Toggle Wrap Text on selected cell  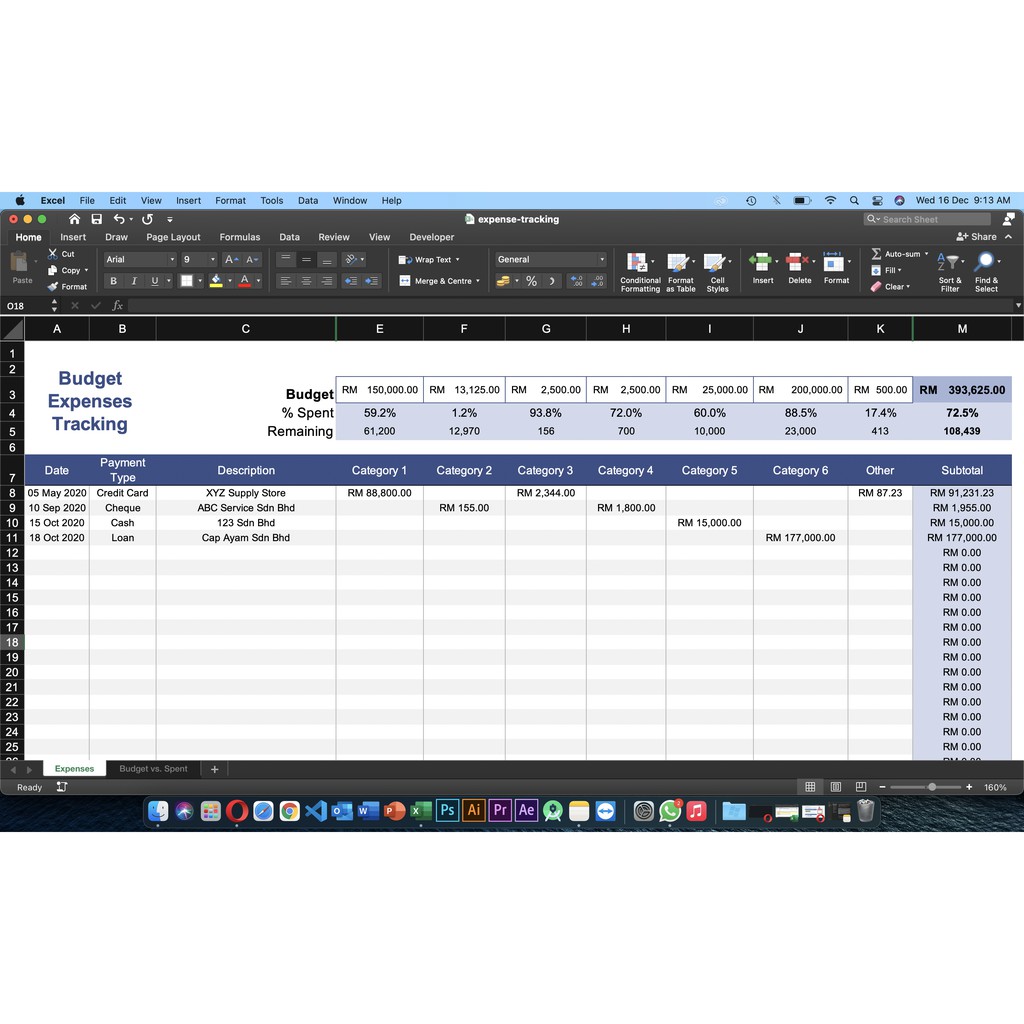coord(430,260)
